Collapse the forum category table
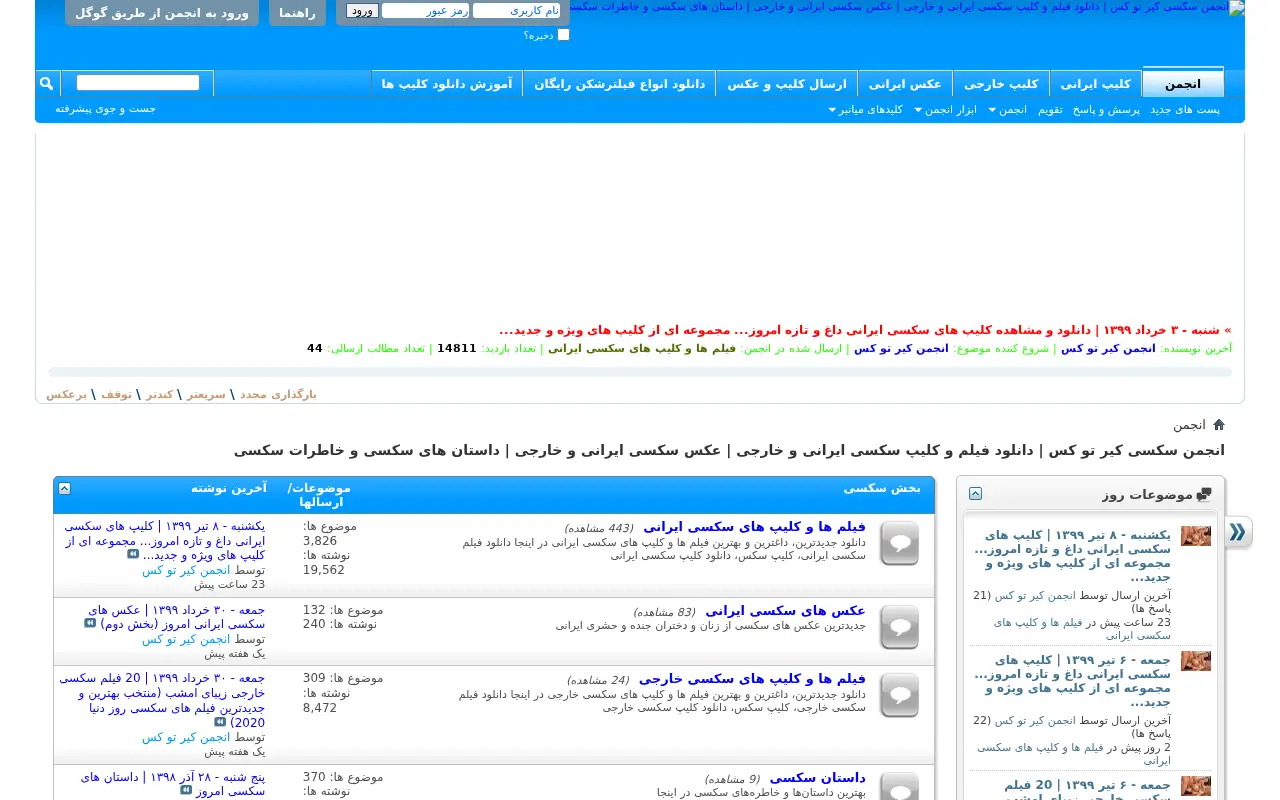Viewport: 1280px width, 800px height. (64, 488)
